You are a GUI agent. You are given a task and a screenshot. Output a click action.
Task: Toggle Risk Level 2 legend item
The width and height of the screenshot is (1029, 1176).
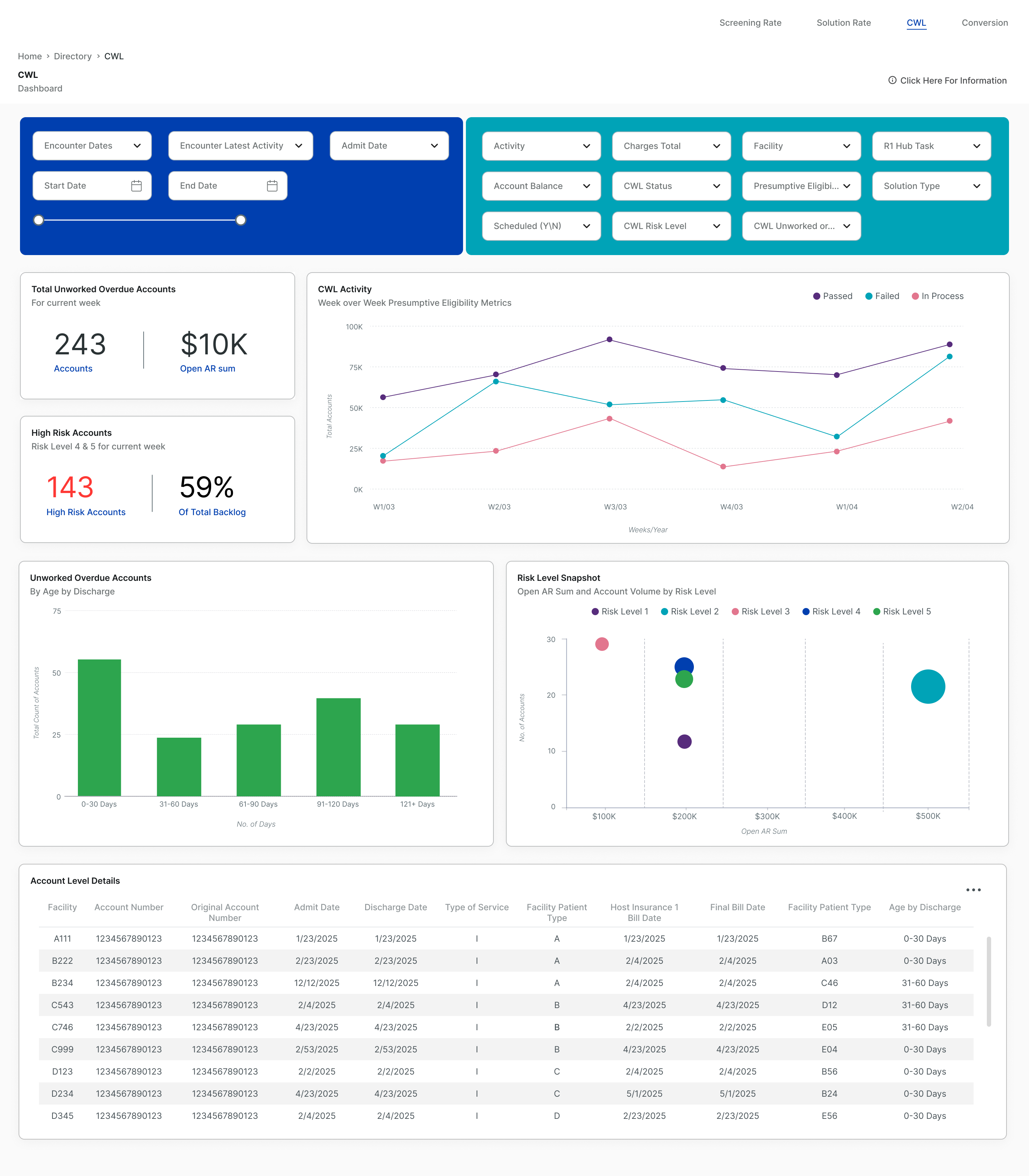[690, 612]
